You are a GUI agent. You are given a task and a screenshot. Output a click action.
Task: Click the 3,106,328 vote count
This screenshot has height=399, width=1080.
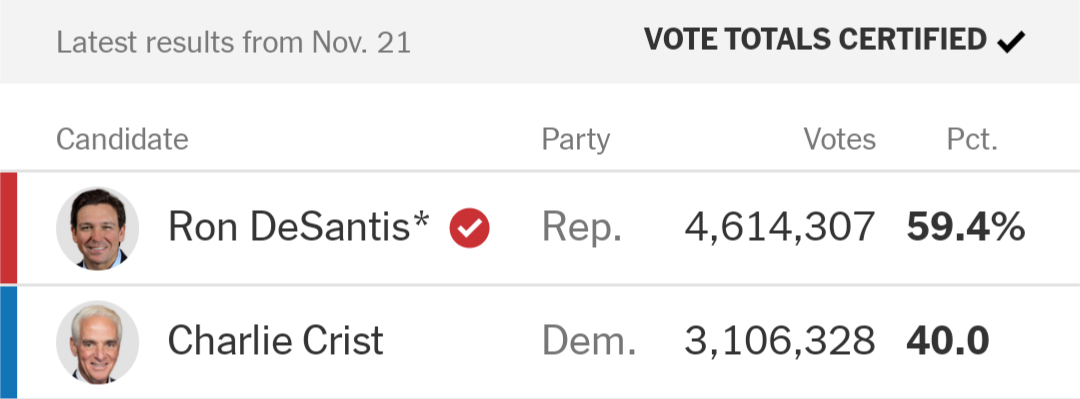[x=780, y=341]
